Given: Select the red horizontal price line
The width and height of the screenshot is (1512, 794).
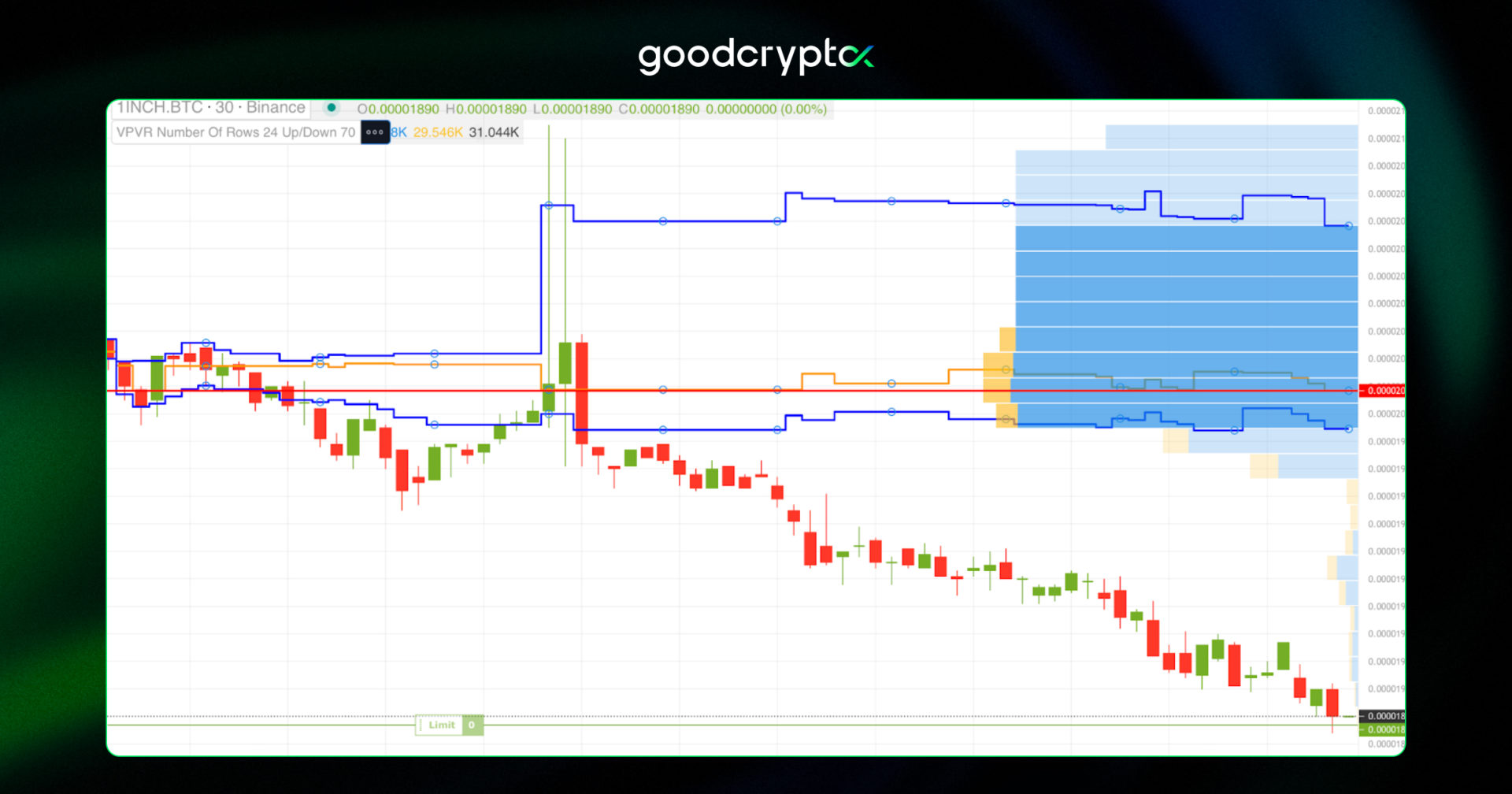Looking at the screenshot, I should point(732,391).
